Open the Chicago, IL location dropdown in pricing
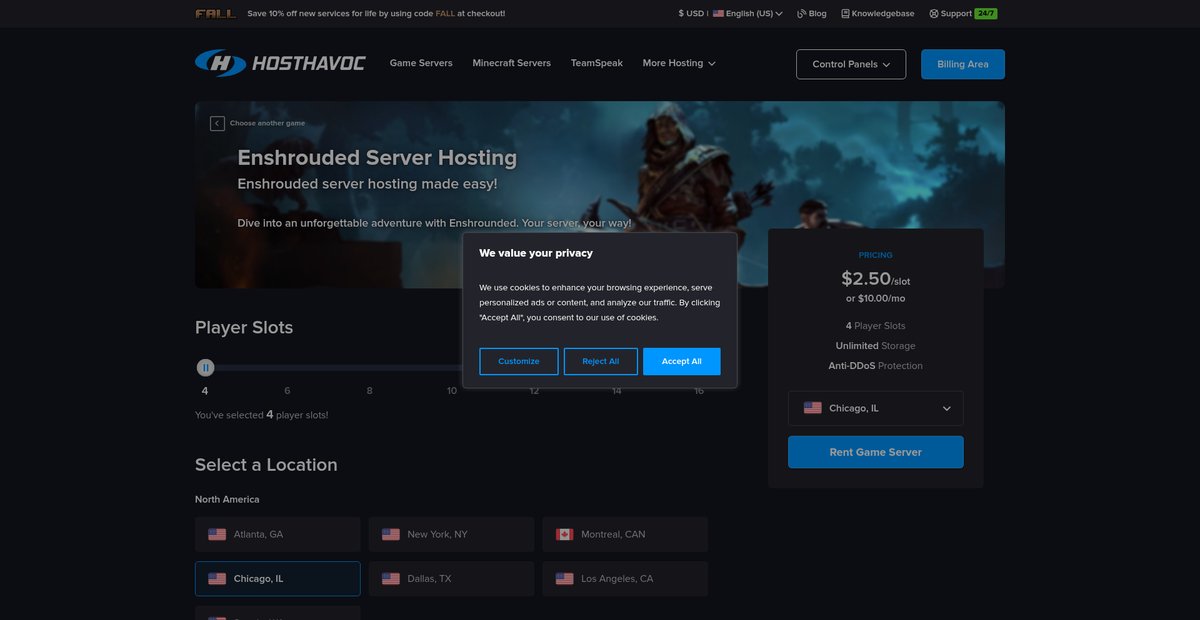The height and width of the screenshot is (620, 1200). (x=876, y=408)
